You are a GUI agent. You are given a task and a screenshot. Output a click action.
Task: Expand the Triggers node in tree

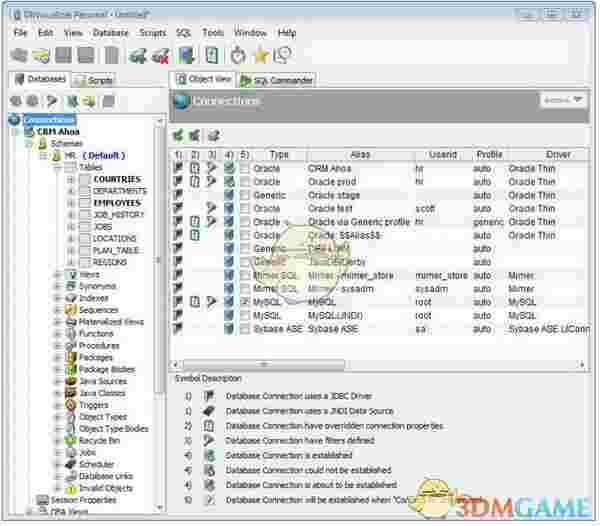(57, 405)
